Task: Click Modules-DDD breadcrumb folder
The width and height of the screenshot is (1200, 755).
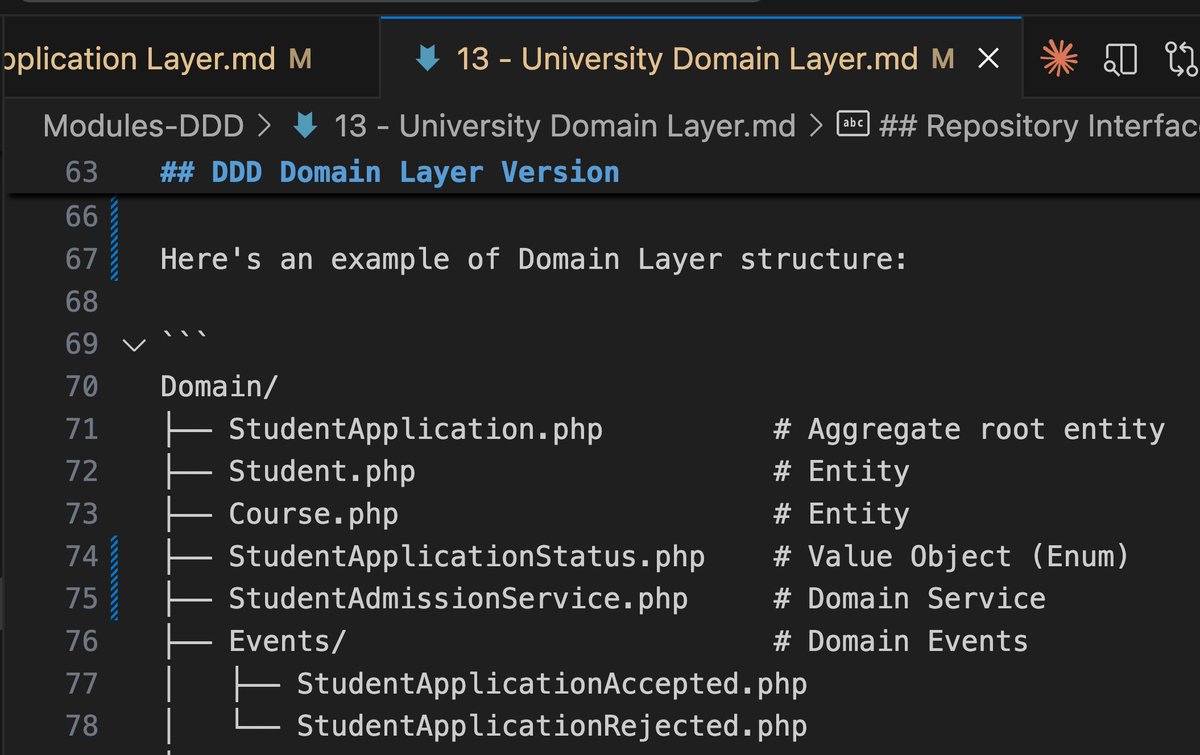Action: click(x=143, y=126)
